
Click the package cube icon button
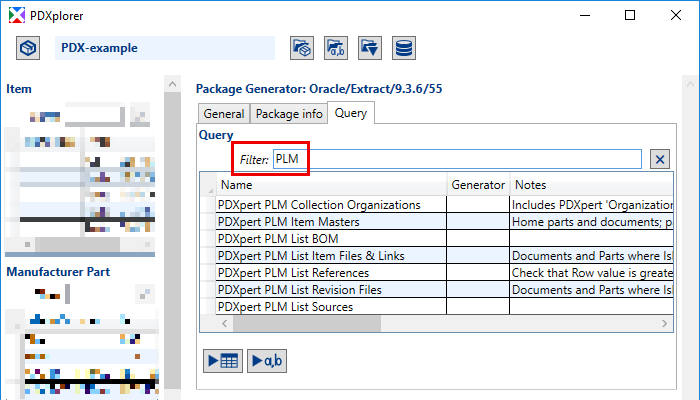tap(28, 48)
